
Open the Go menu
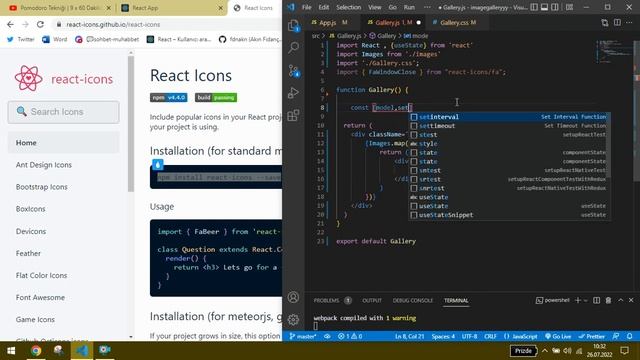pyautogui.click(x=393, y=7)
